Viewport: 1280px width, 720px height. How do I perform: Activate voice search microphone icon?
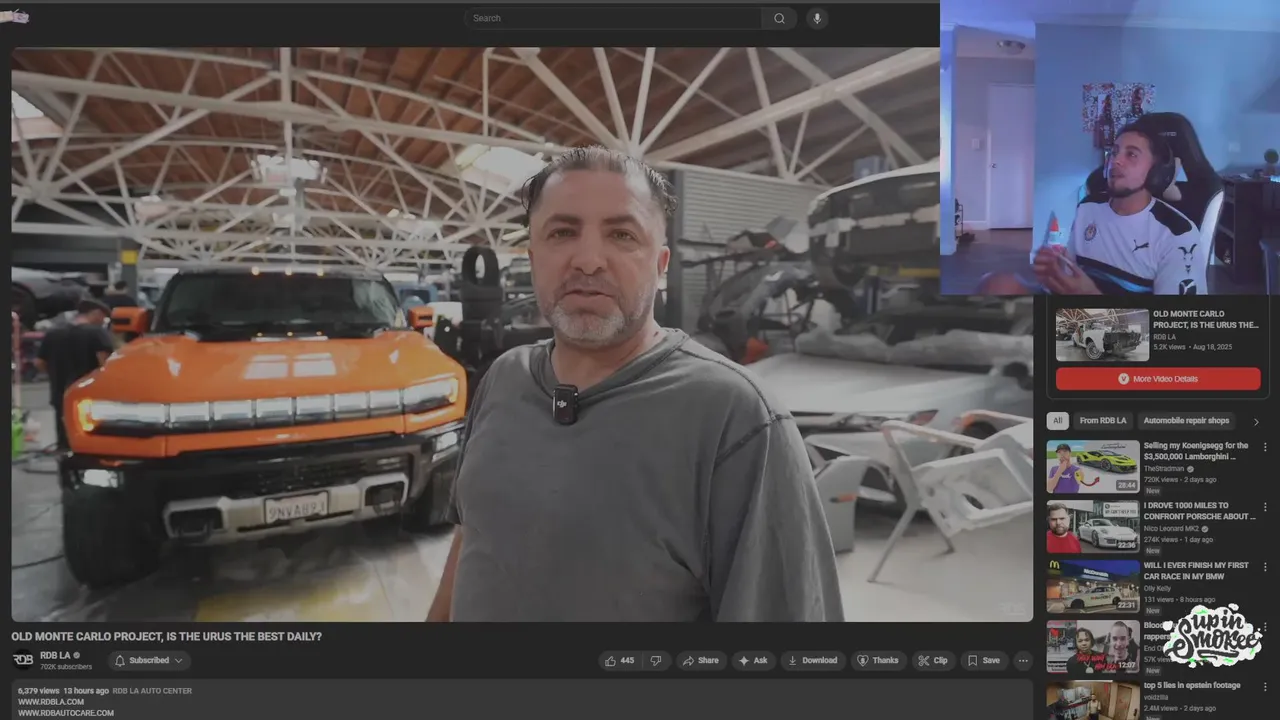coord(817,18)
